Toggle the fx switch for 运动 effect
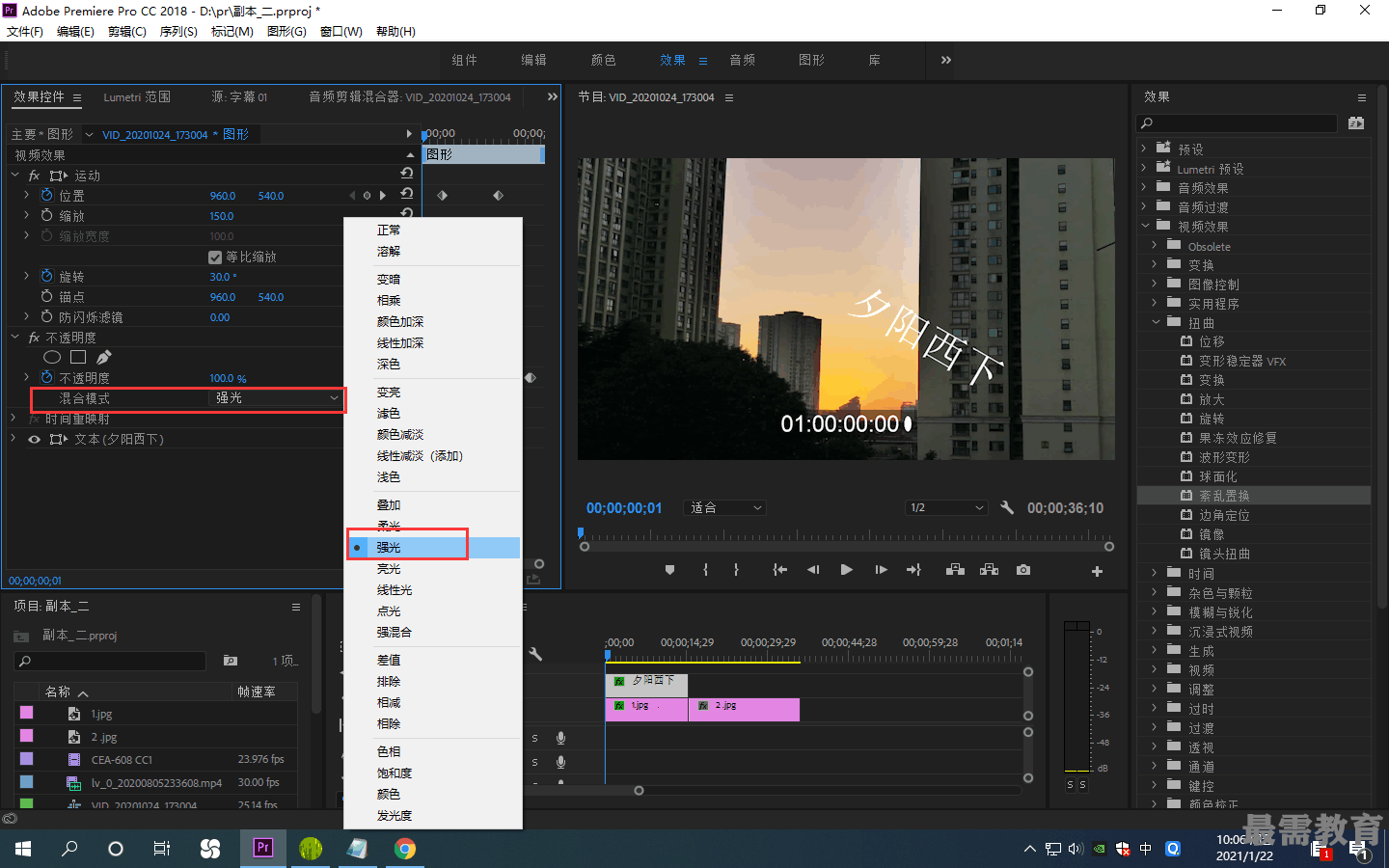This screenshot has height=868, width=1389. 34,176
